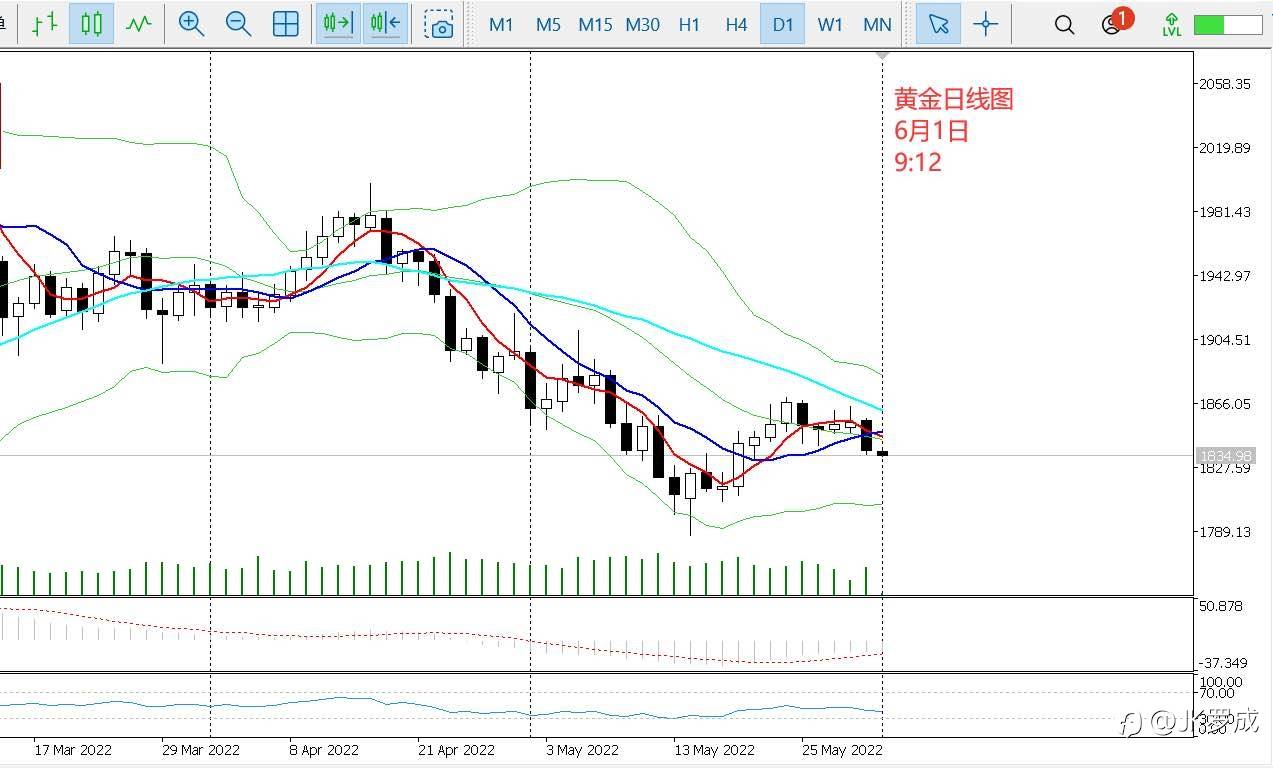Zoom in on the chart
Screen dimensions: 1273x768
tap(191, 24)
